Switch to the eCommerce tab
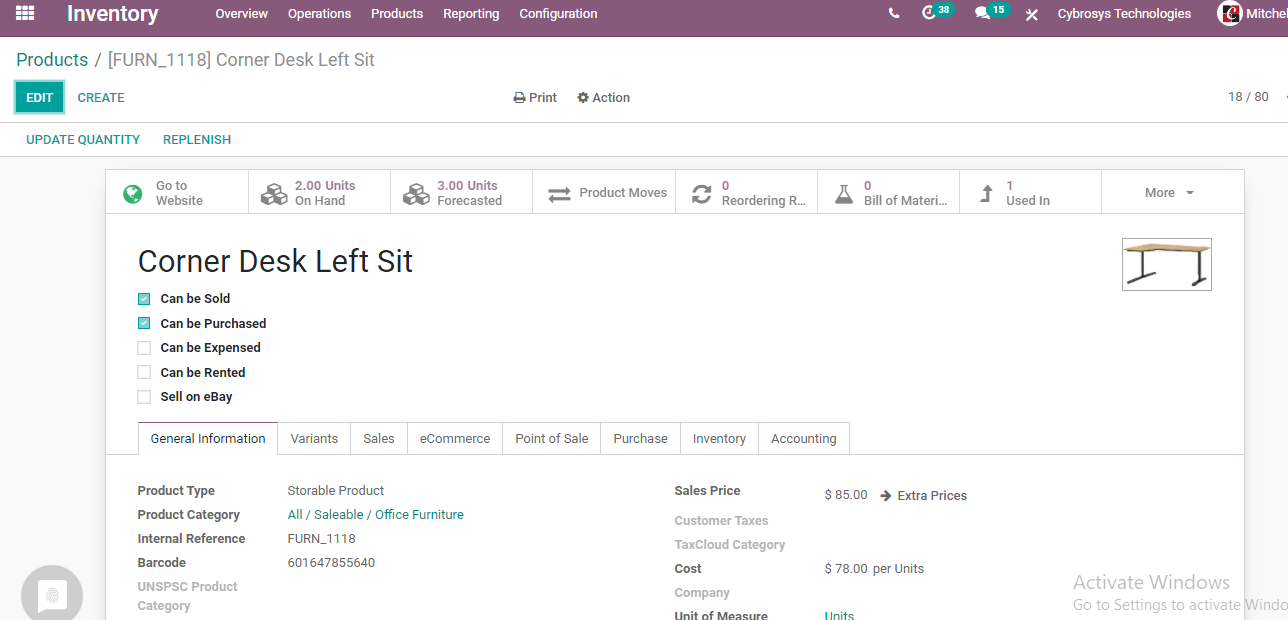1288x620 pixels. (x=455, y=439)
